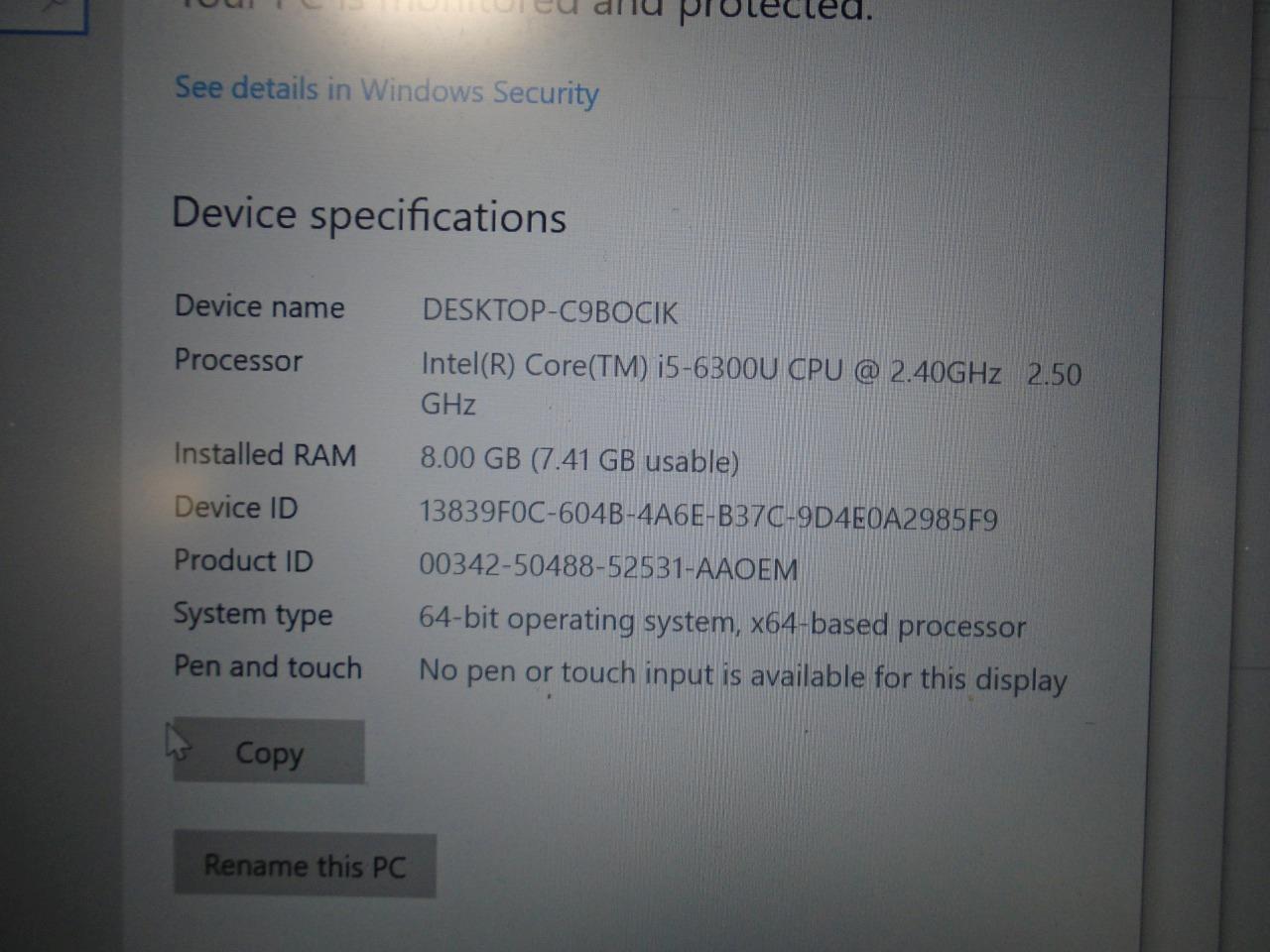The height and width of the screenshot is (952, 1270).
Task: Open See details in Windows Security link
Action: coord(387,90)
